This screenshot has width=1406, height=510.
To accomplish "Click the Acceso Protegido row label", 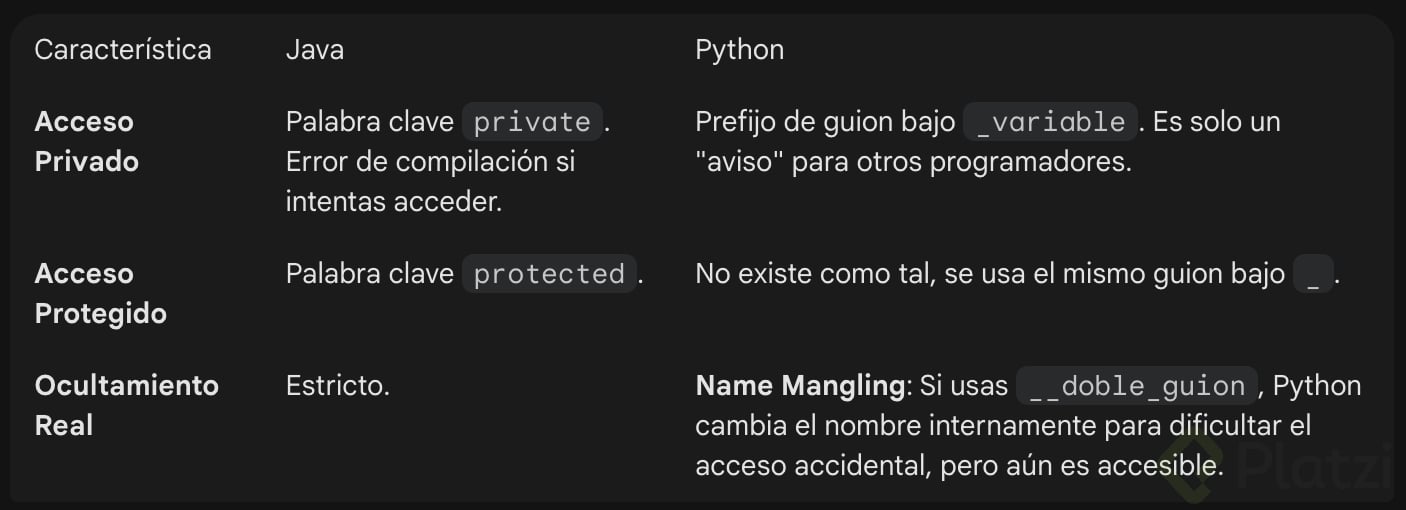I will click(100, 293).
